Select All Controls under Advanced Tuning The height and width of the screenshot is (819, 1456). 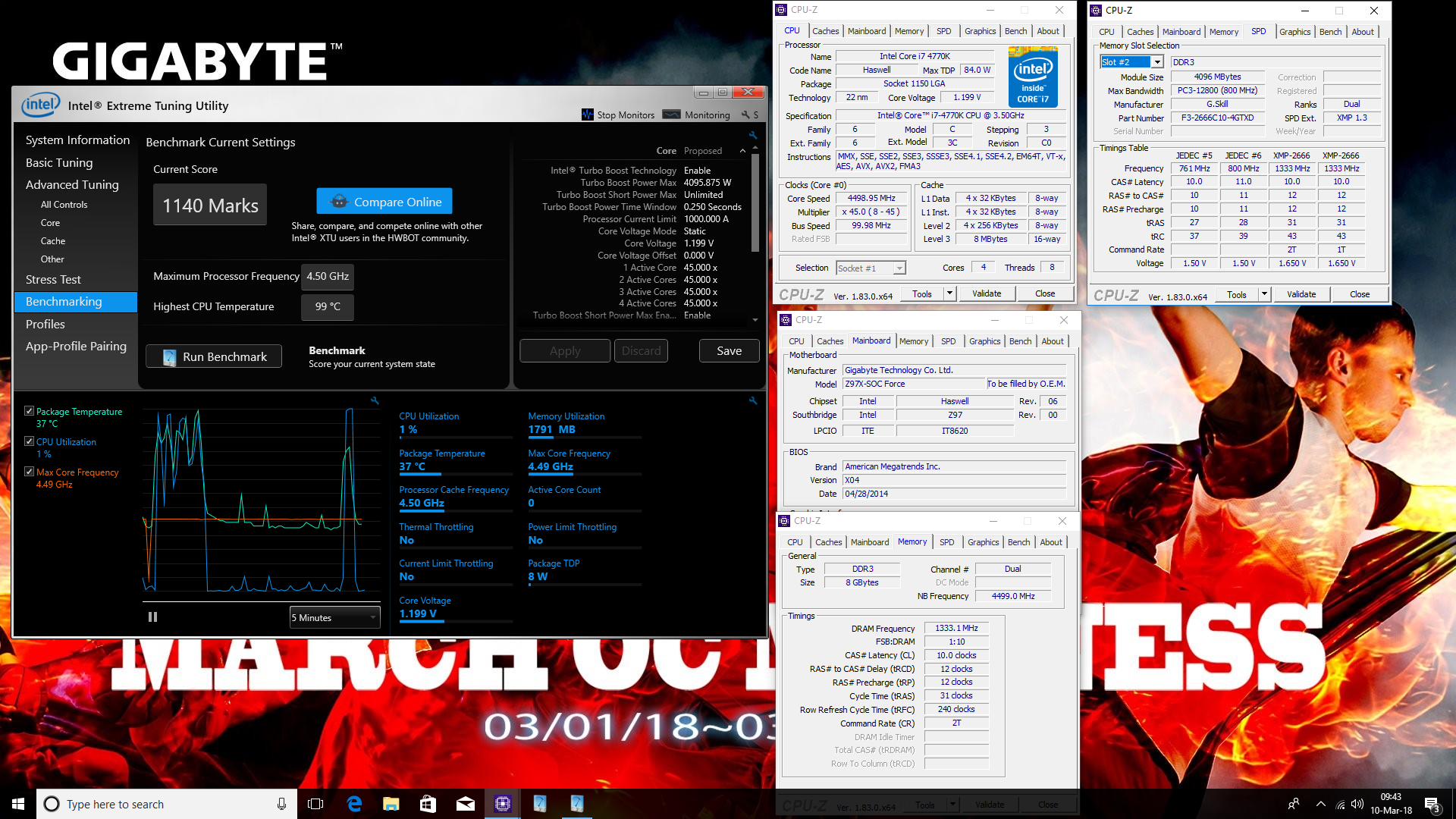(64, 204)
